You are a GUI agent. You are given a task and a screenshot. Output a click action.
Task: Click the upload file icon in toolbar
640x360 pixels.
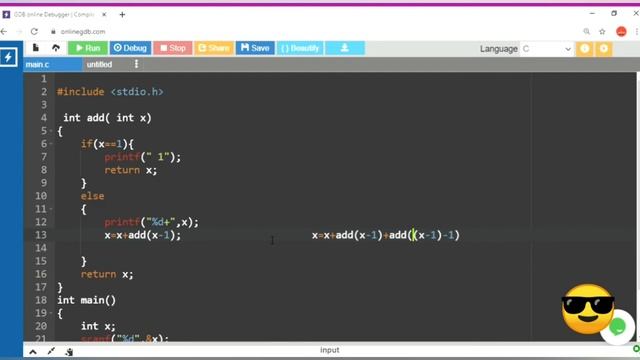pos(56,48)
